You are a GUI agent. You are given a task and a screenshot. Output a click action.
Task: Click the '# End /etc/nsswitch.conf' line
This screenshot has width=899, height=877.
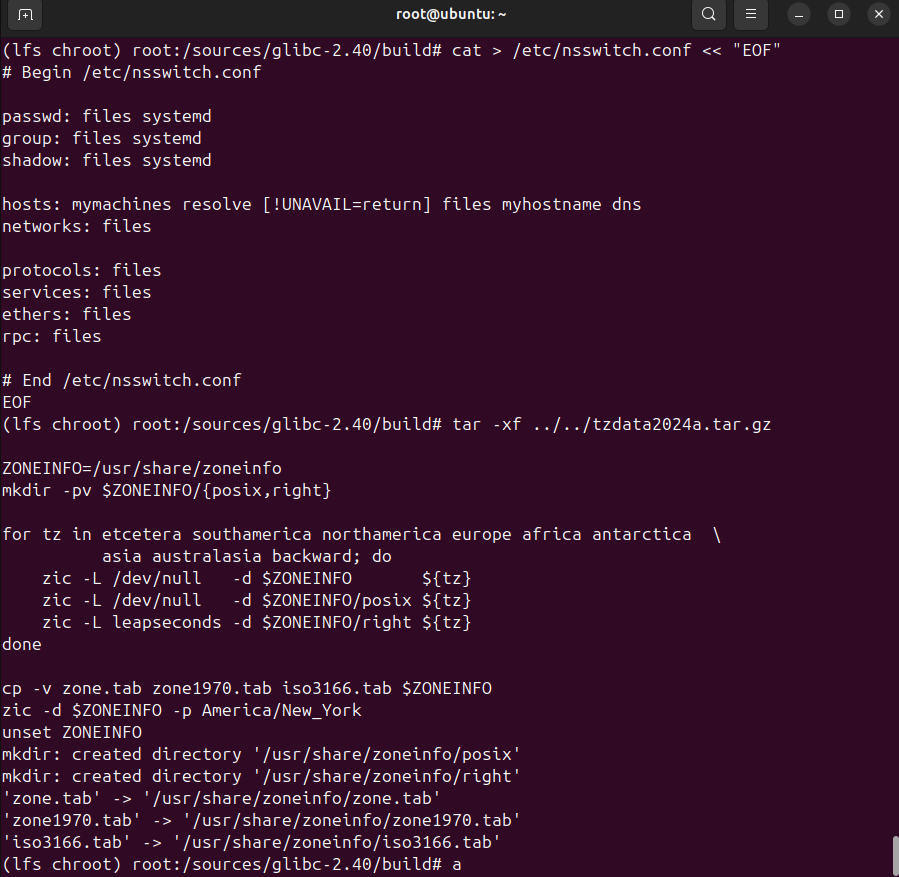(121, 380)
